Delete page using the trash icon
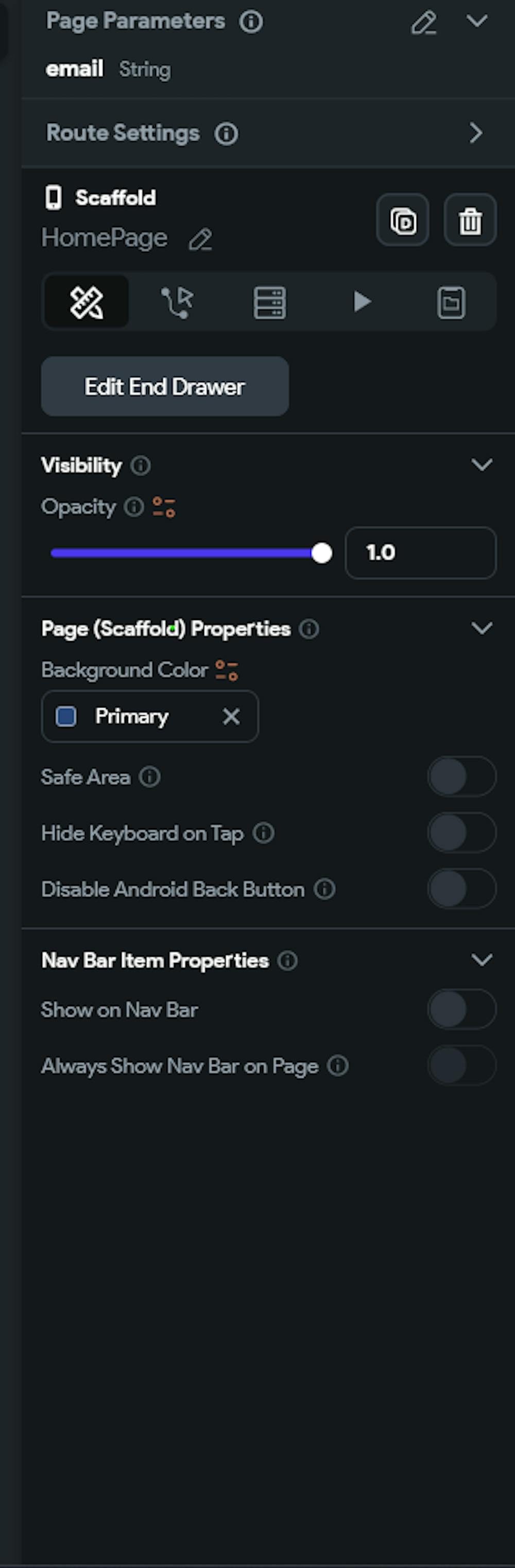The width and height of the screenshot is (515, 1568). click(x=470, y=220)
